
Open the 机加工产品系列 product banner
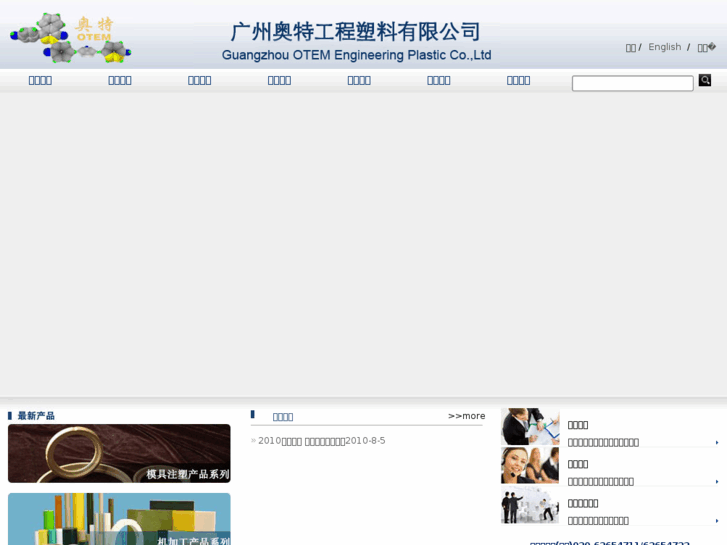[119, 519]
